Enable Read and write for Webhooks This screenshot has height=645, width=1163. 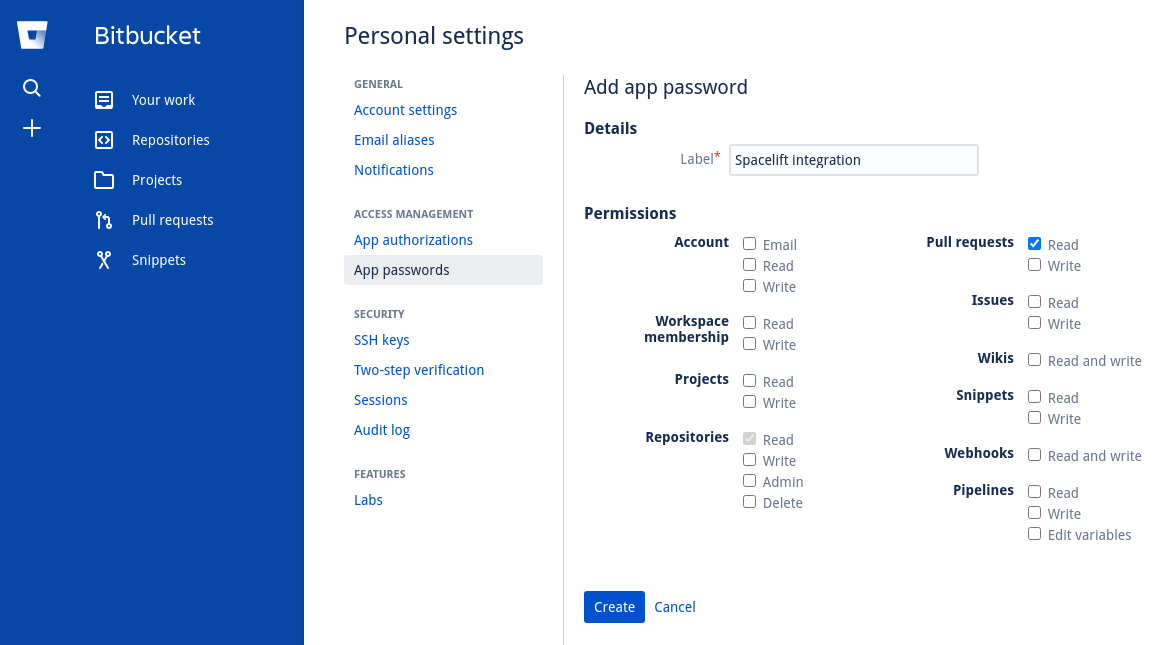1034,454
